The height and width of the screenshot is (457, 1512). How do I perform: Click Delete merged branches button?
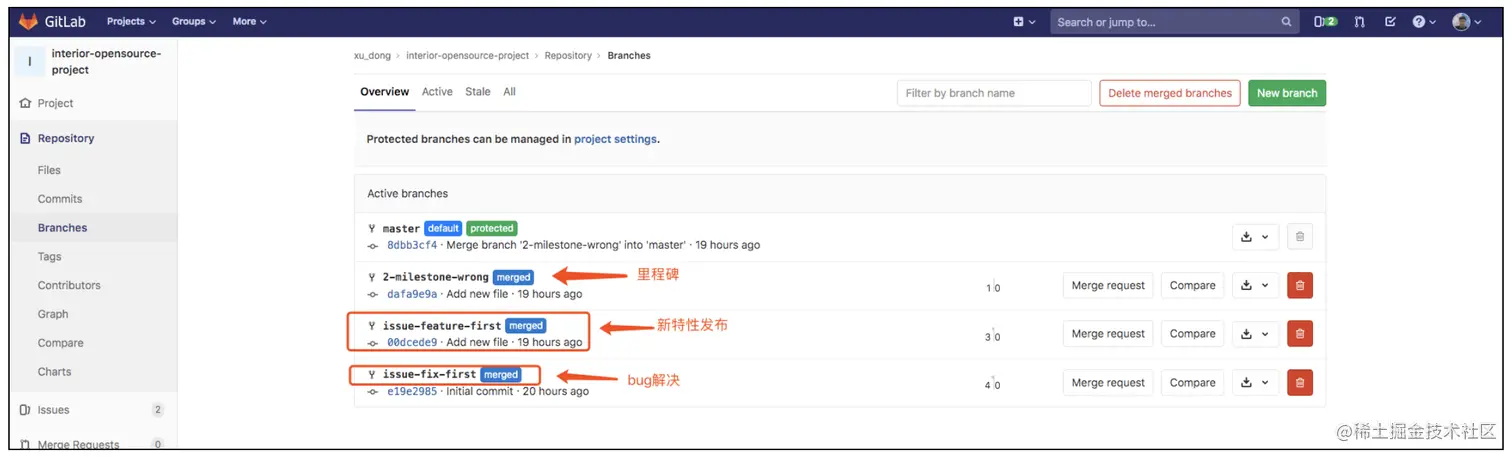[x=1170, y=93]
